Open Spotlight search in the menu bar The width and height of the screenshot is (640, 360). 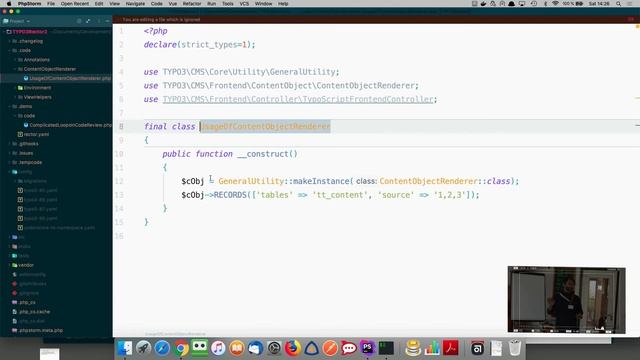tap(619, 4)
